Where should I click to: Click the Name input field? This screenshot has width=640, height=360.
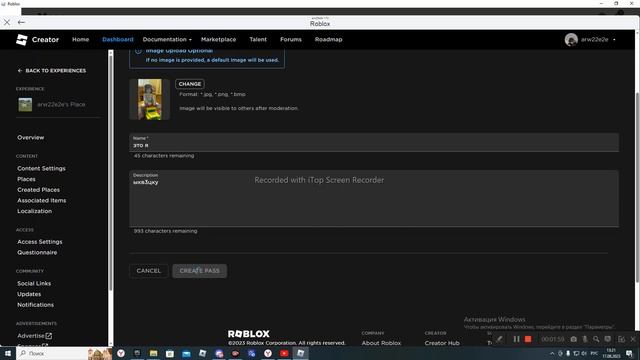point(374,142)
